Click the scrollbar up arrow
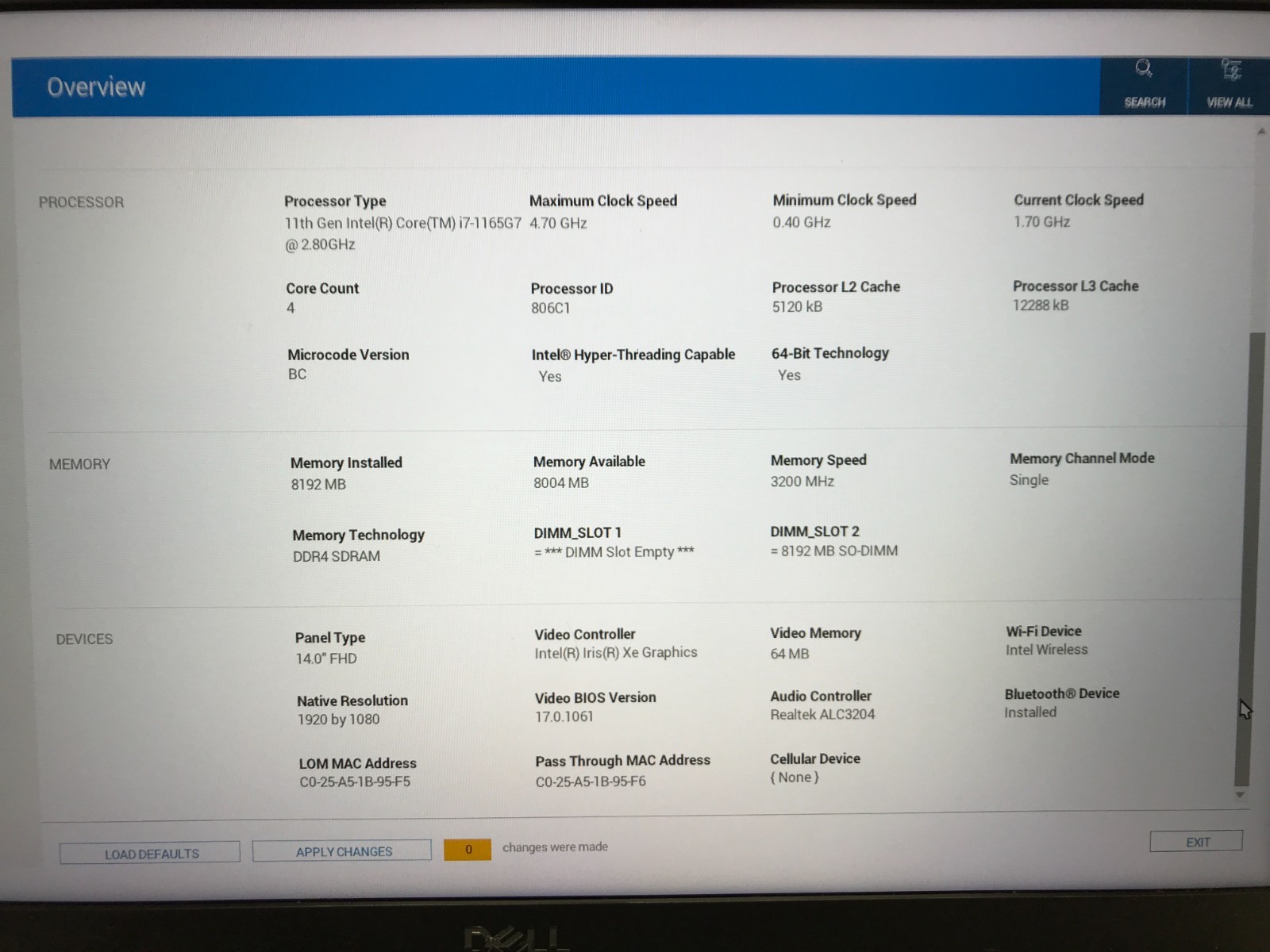Image resolution: width=1270 pixels, height=952 pixels. click(x=1260, y=132)
